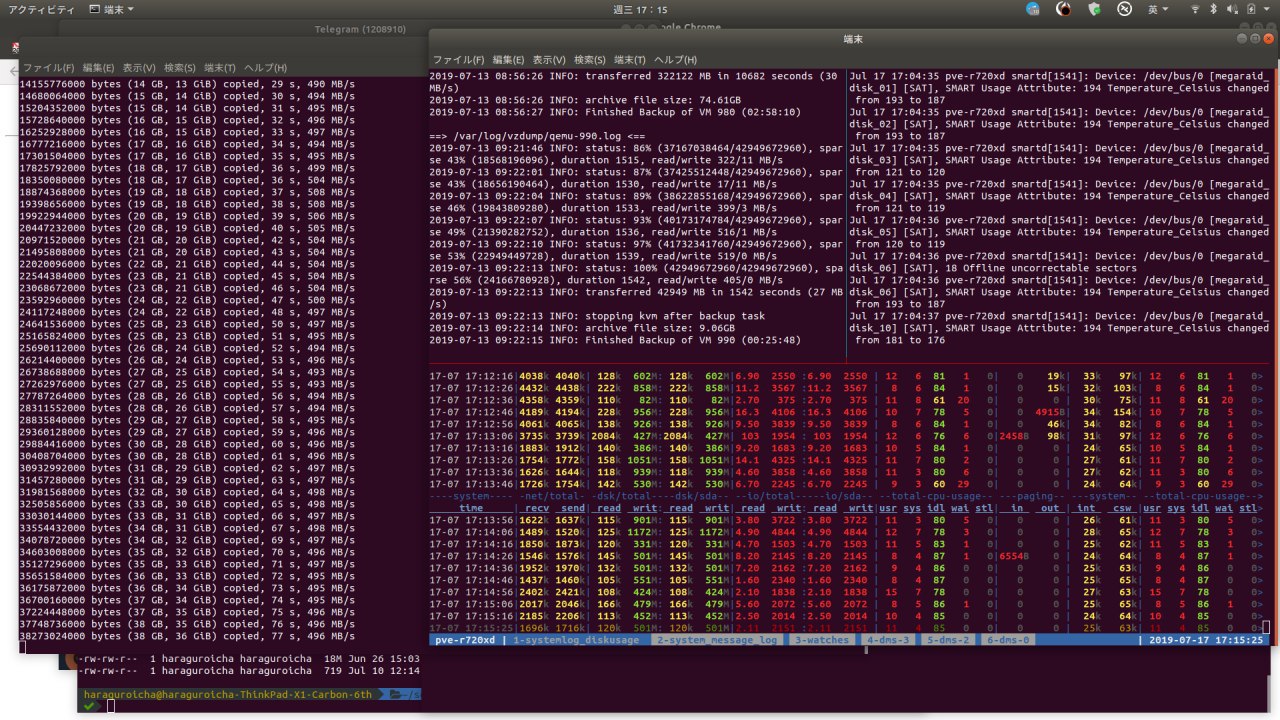Click file listing row '18M Jun 26 15:03'

250,659
